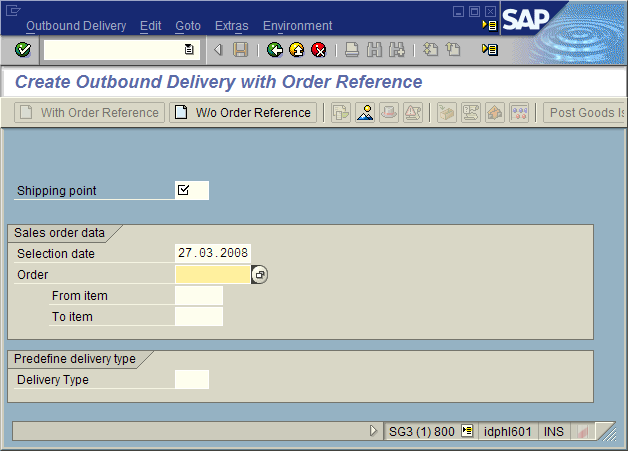This screenshot has height=451, width=628.
Task: Click the From item input field
Action: [199, 296]
